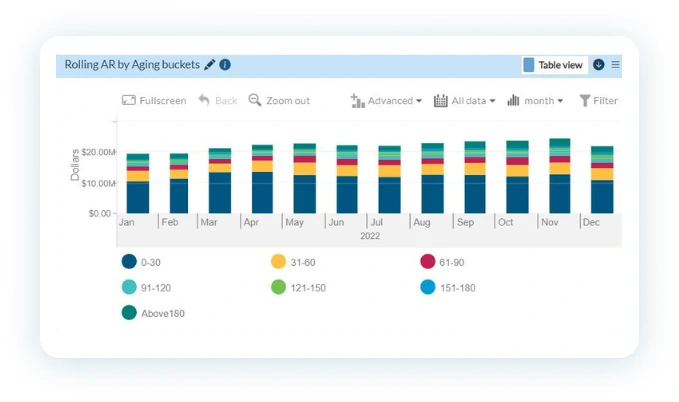Click the Above180 legend swatch

[x=129, y=313]
